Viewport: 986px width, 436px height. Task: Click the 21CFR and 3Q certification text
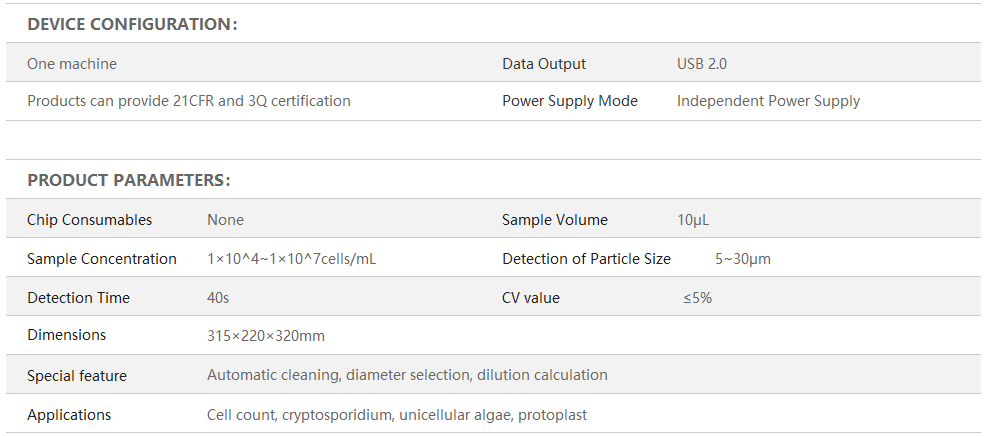pos(189,101)
